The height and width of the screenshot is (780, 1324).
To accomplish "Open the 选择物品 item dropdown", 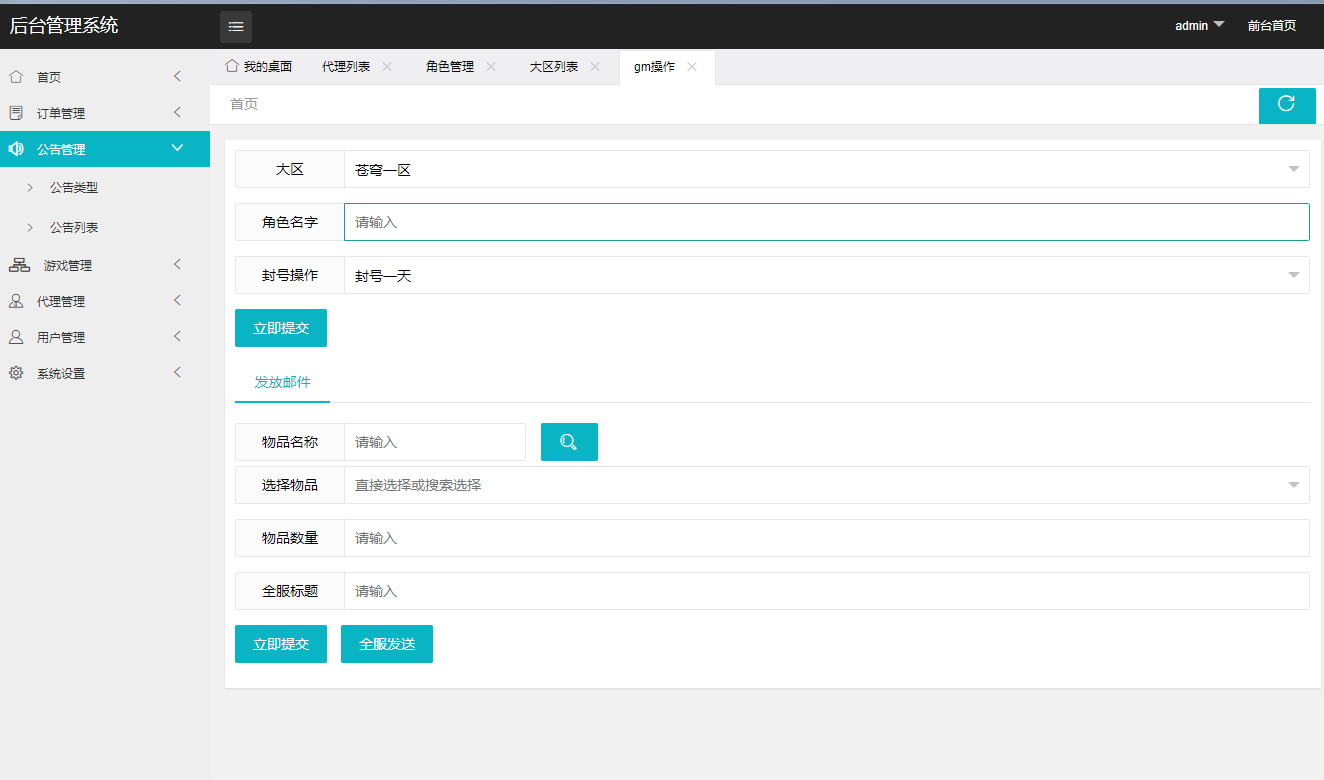I will (x=827, y=485).
